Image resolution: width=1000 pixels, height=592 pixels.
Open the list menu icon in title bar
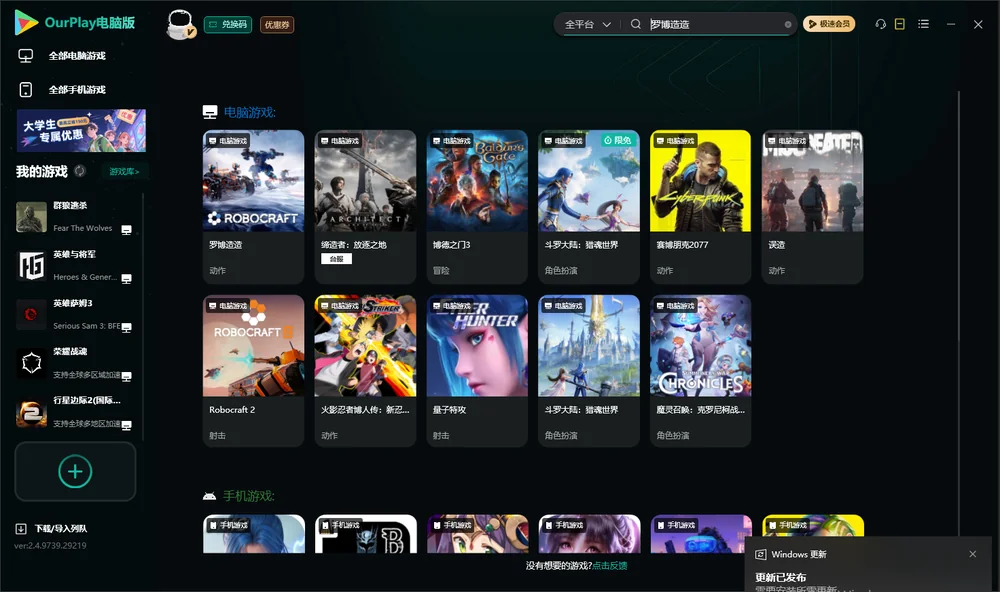923,24
